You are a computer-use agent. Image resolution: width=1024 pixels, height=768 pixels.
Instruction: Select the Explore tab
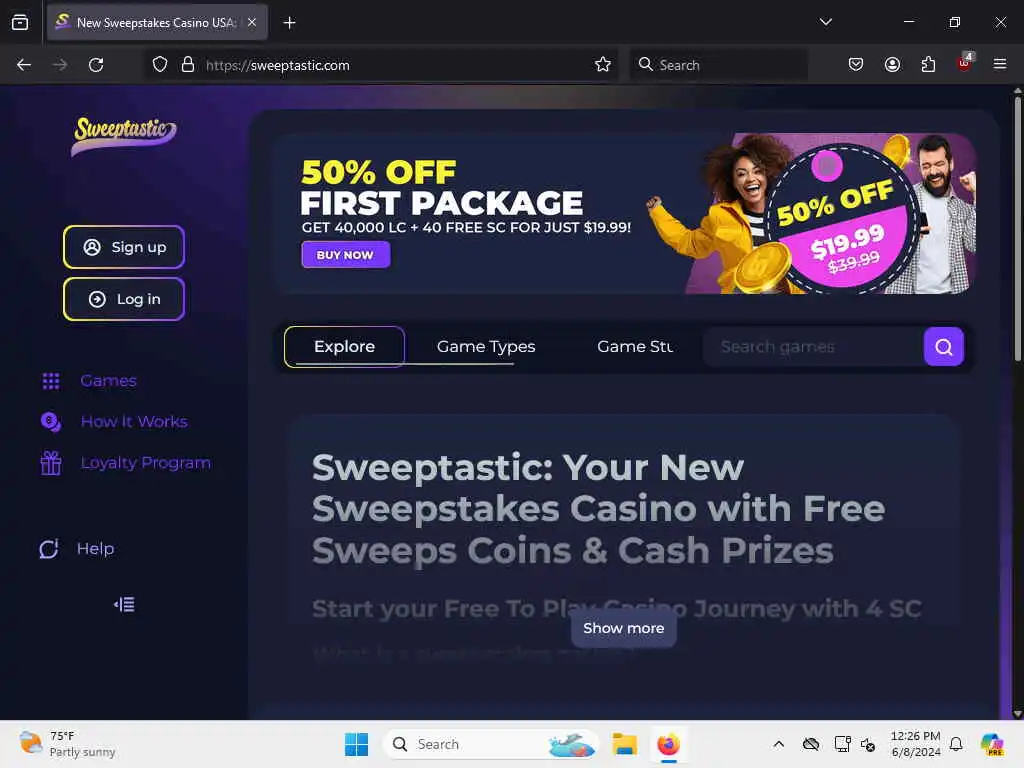344,347
